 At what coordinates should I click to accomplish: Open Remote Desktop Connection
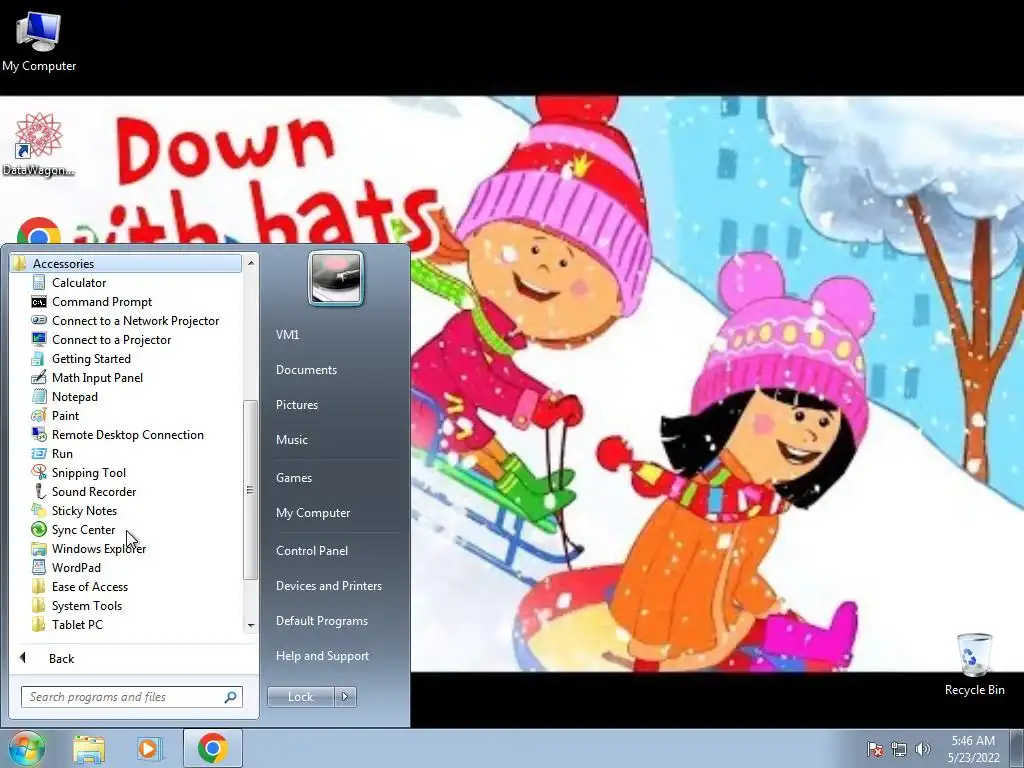coord(127,434)
